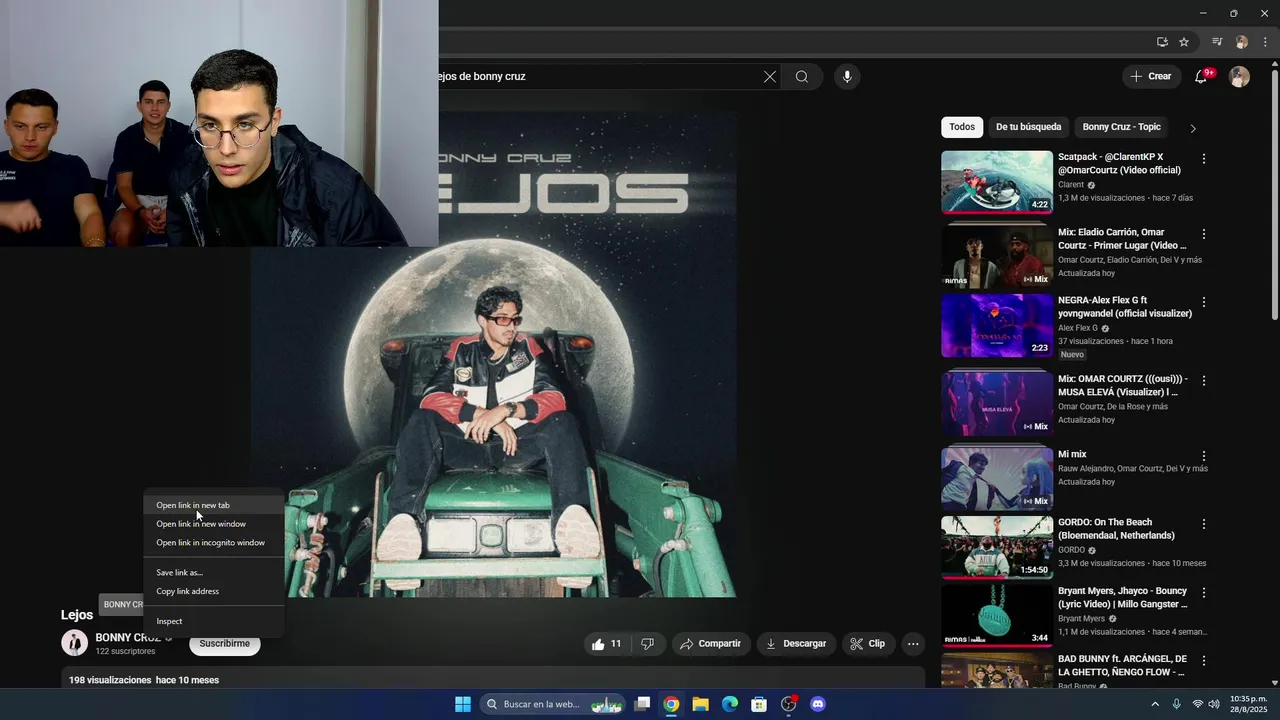Open options for Mix OMAR COURTZ

1204,381
